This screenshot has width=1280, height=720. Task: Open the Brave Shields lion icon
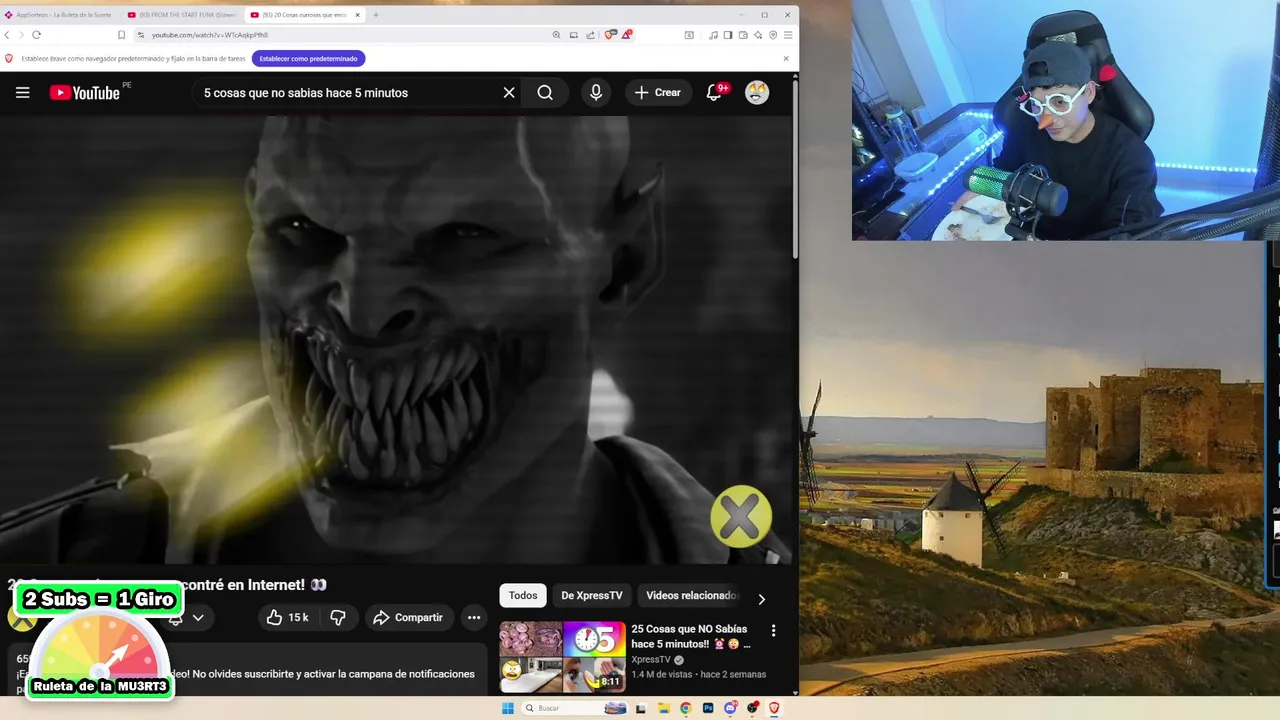[610, 35]
